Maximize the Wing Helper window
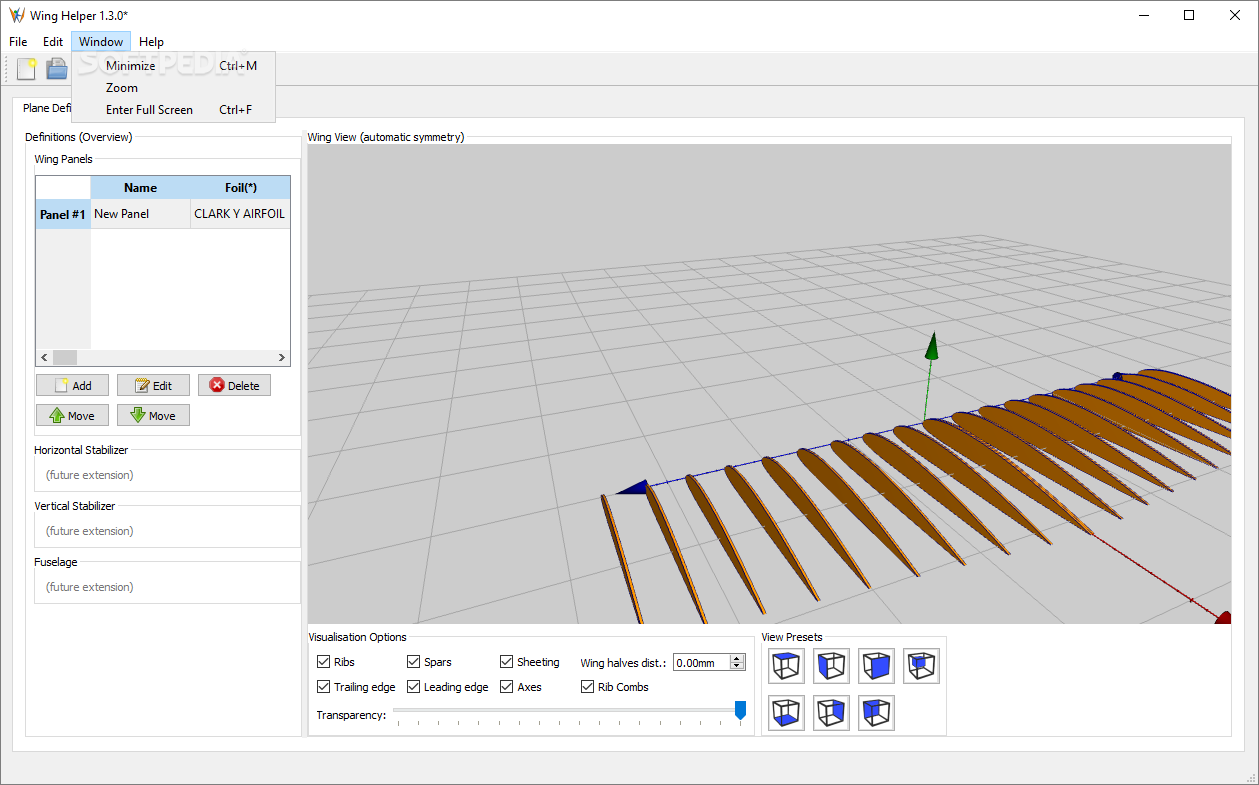The image size is (1259, 785). pos(1189,15)
